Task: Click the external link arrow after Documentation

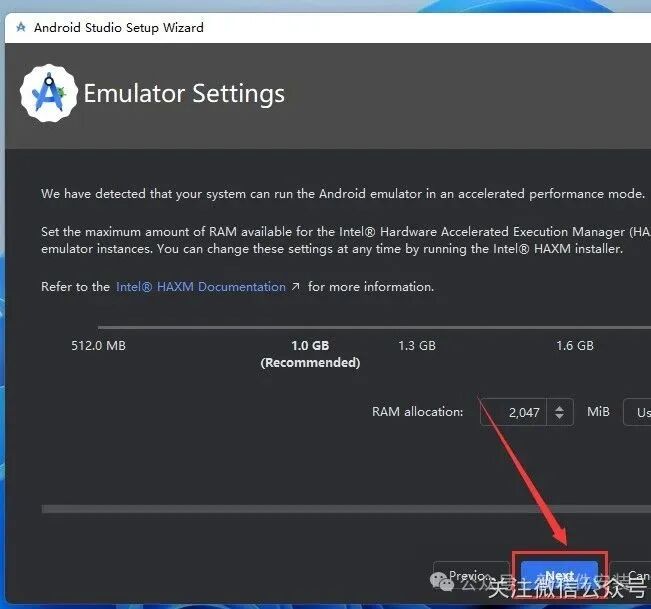Action: tap(296, 286)
